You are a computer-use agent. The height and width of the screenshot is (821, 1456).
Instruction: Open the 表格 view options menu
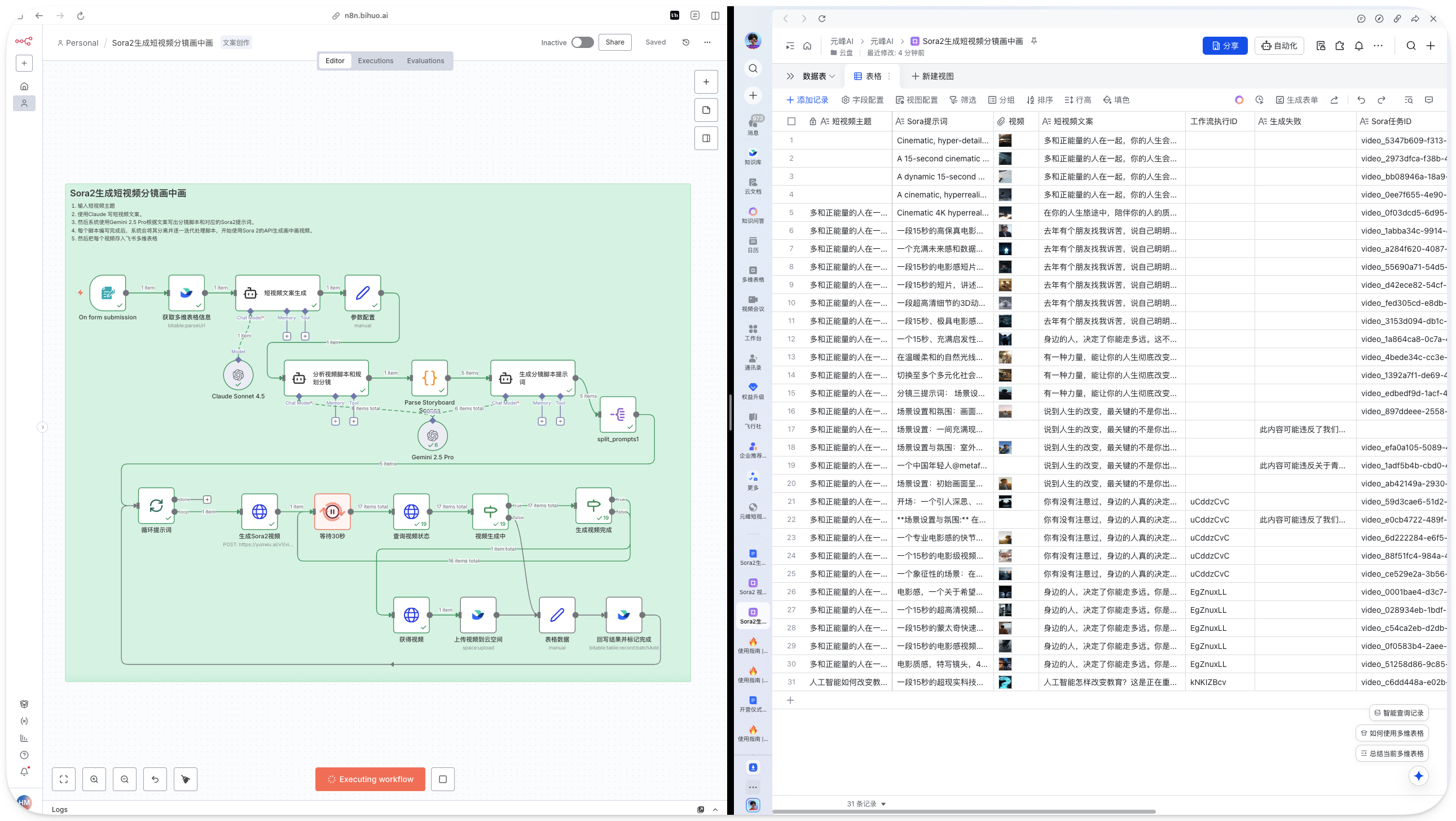click(x=889, y=76)
